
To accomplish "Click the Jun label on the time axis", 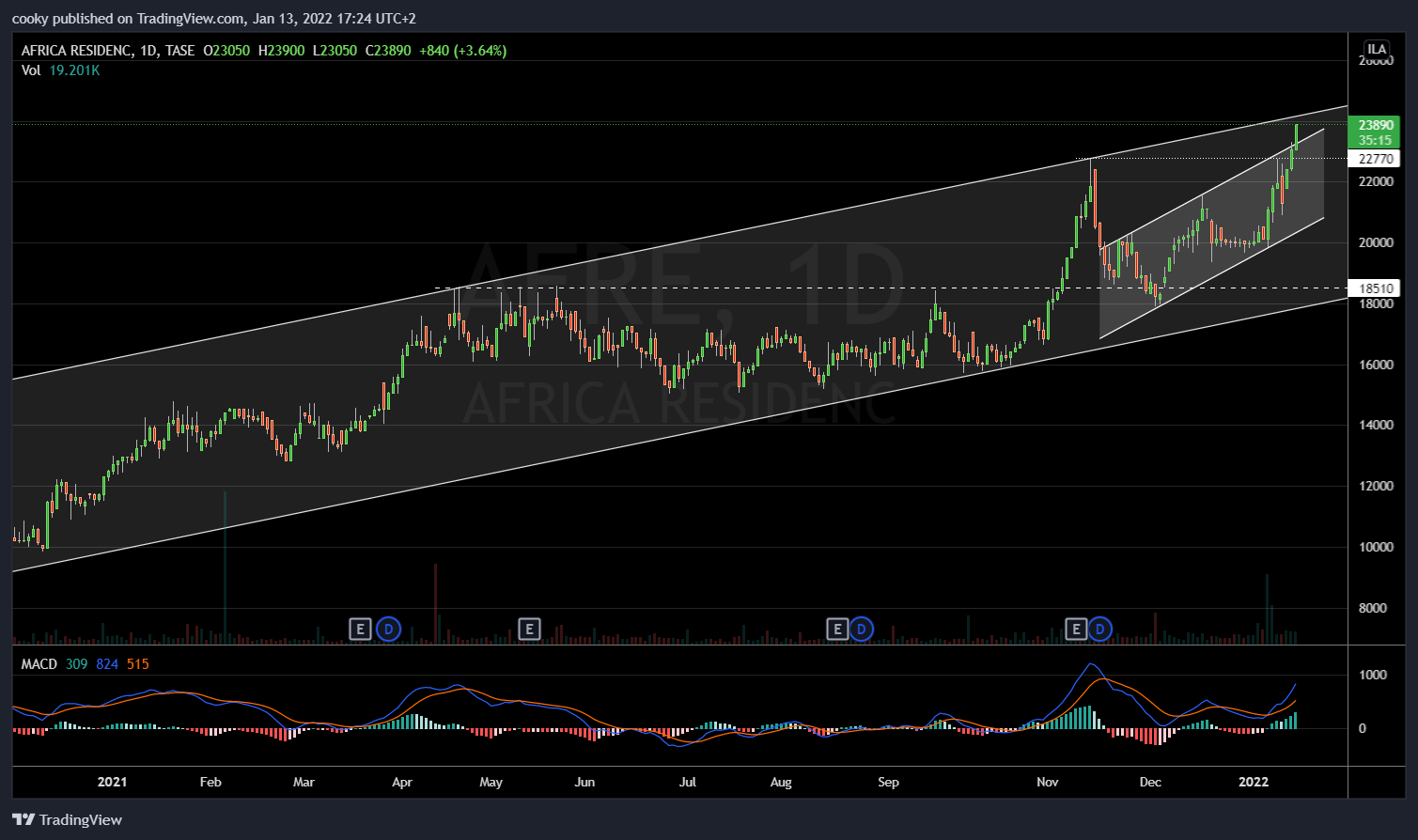I will (x=584, y=782).
